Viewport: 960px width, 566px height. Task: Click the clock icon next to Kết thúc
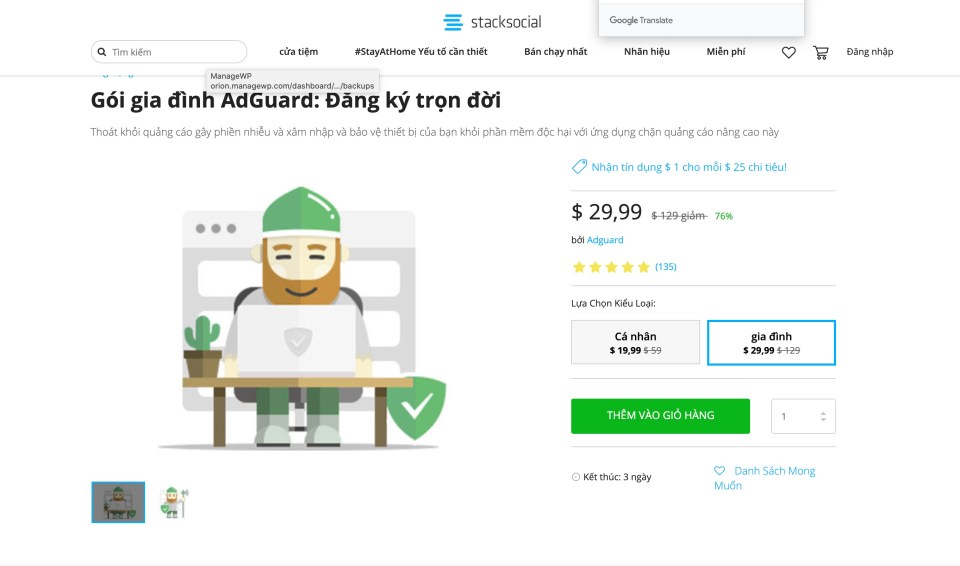click(x=576, y=477)
